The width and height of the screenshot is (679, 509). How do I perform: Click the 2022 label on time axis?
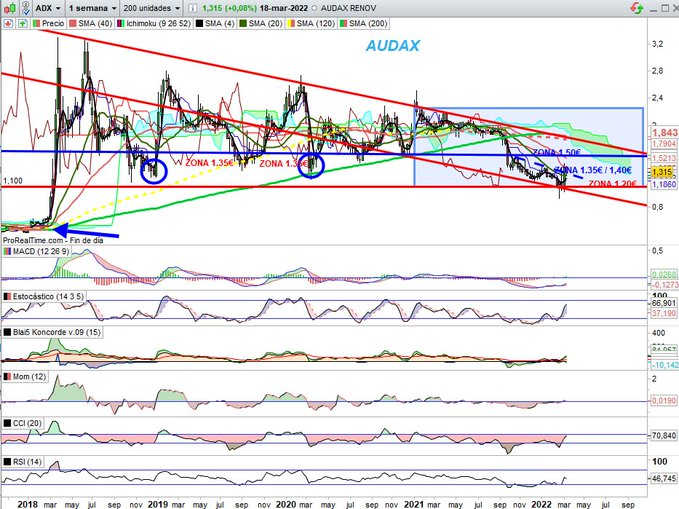point(541,504)
